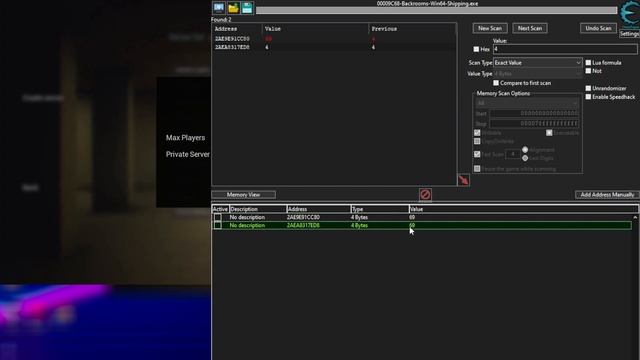
Task: Click the red arrow add-to-address-list icon
Action: 463,180
